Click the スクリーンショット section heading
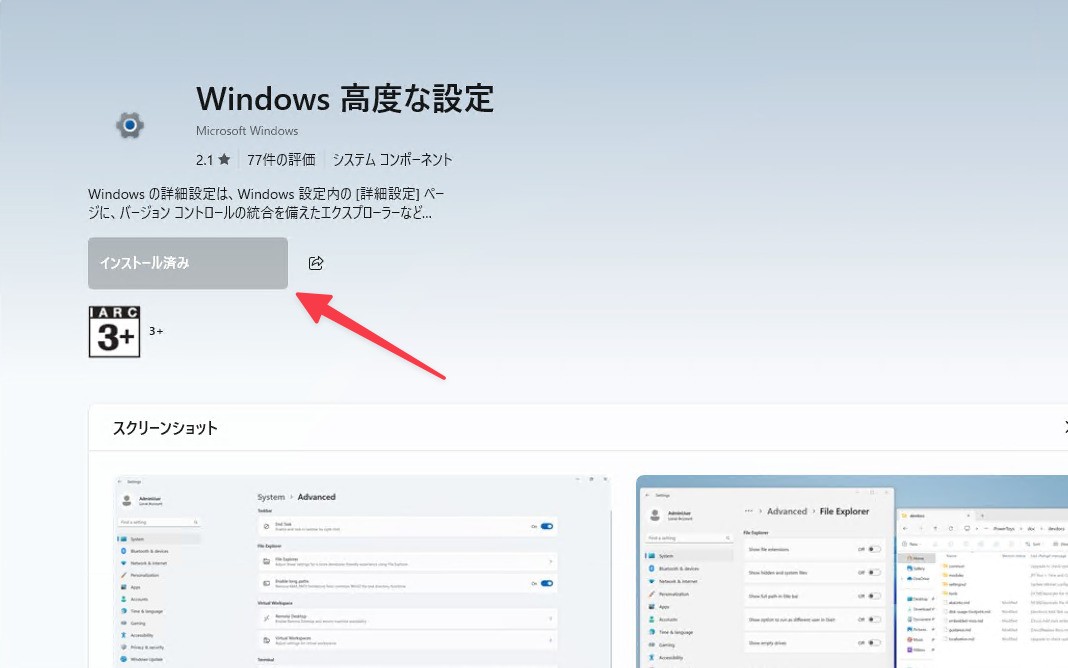1068x668 pixels. coord(166,428)
